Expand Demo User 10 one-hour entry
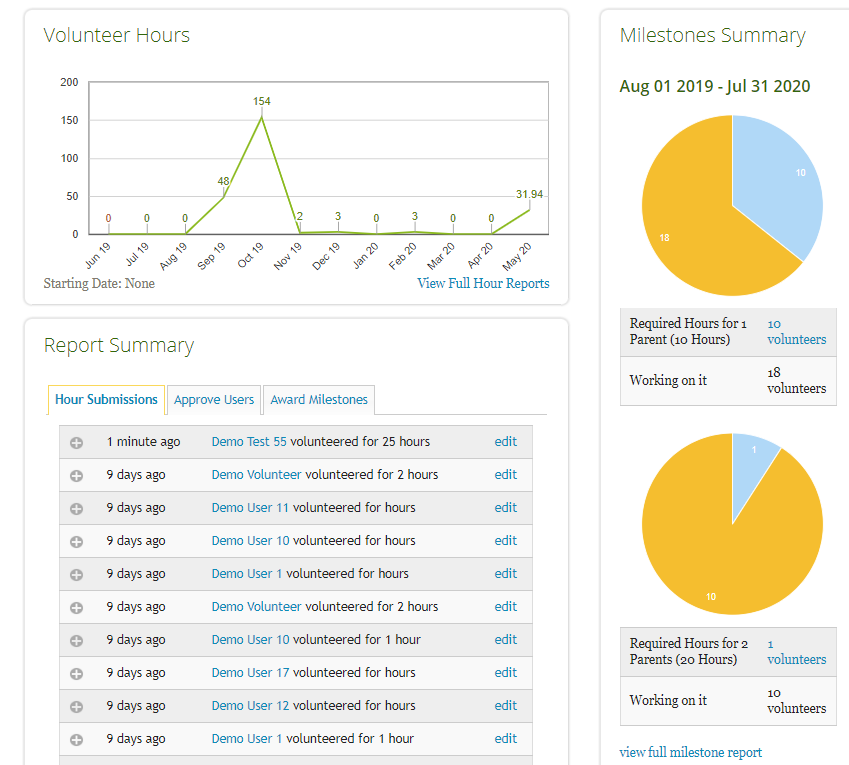Image resolution: width=849 pixels, height=765 pixels. pos(76,640)
